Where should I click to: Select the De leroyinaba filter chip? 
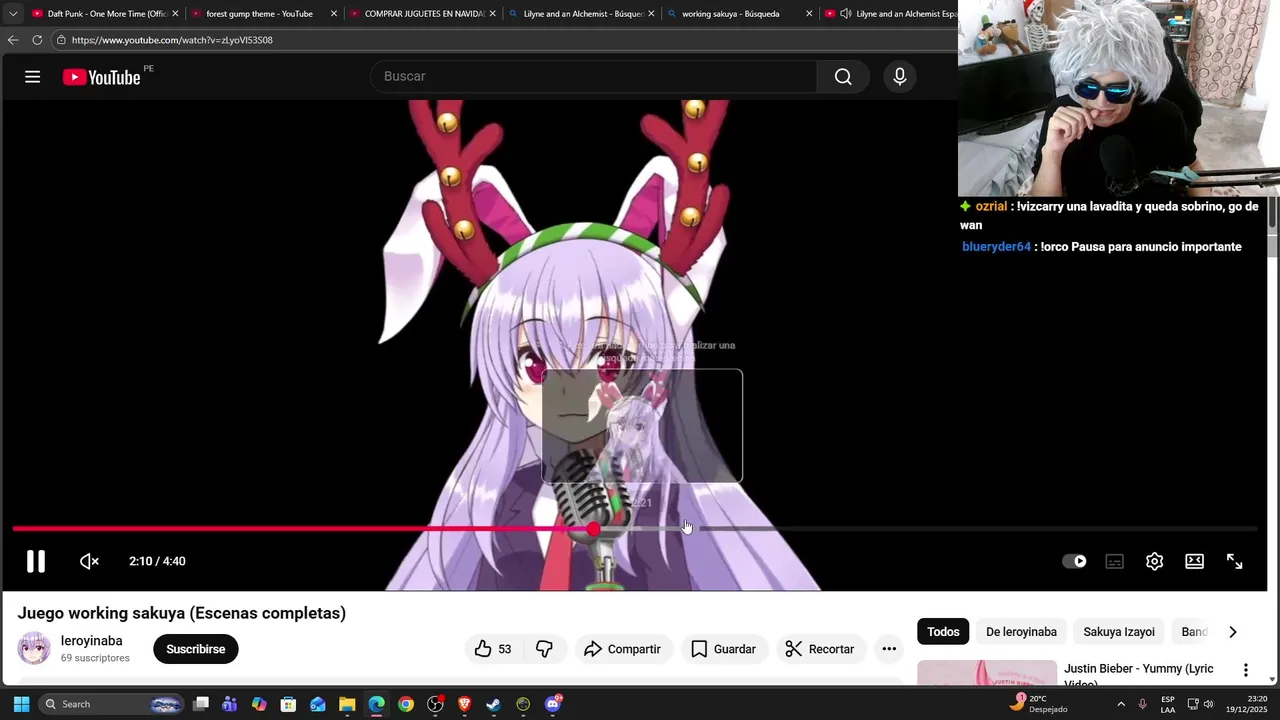[1021, 632]
